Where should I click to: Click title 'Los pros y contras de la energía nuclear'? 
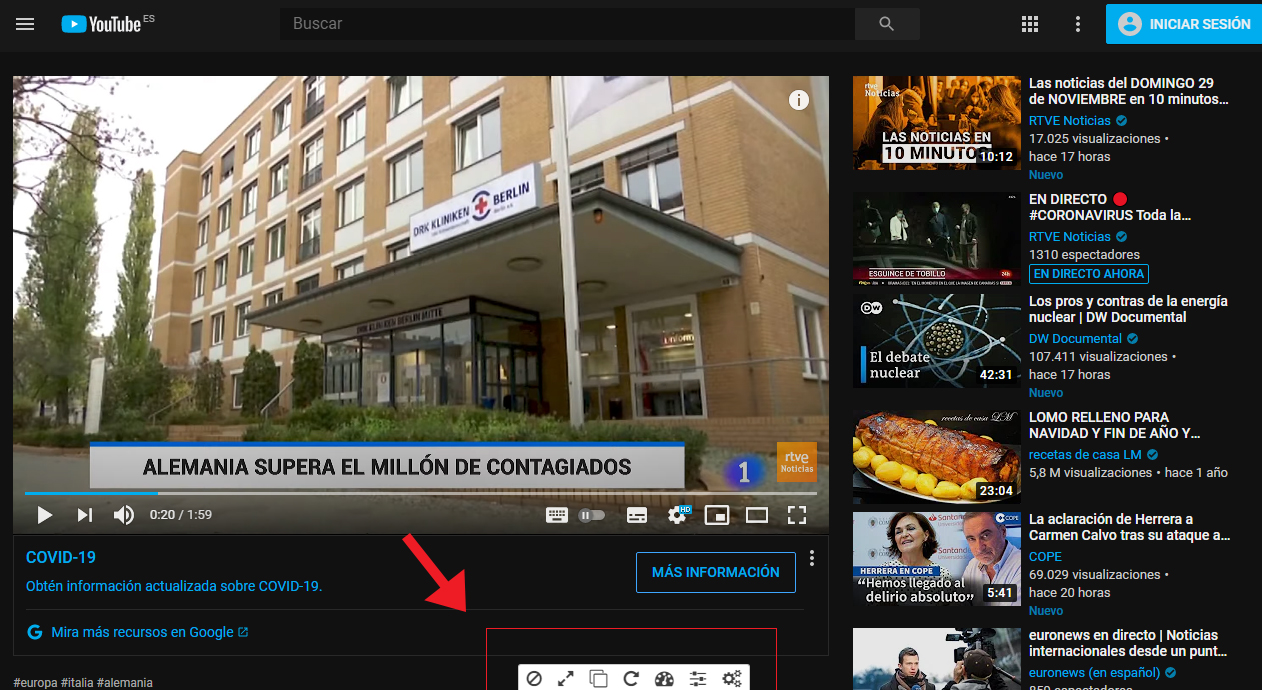[1128, 309]
